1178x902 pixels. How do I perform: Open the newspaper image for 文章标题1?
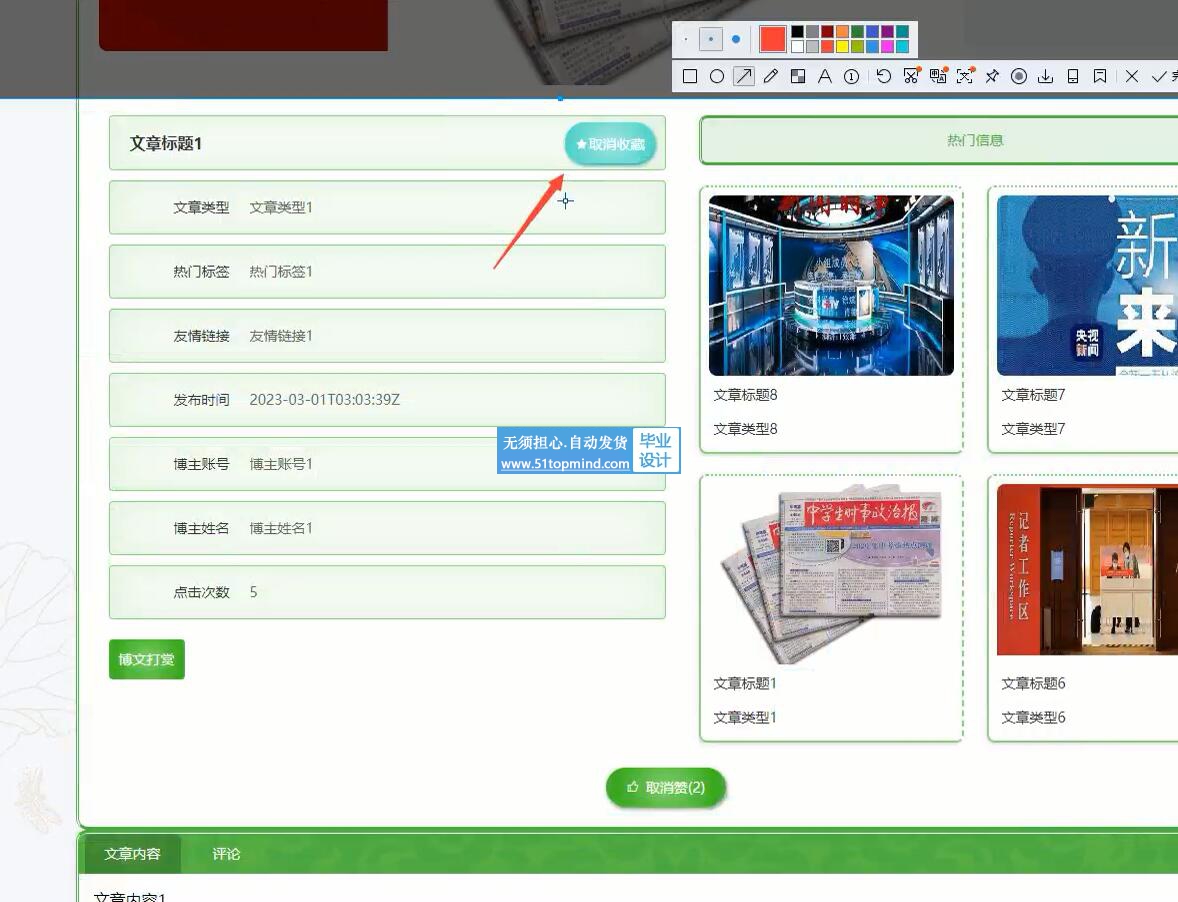[831, 574]
